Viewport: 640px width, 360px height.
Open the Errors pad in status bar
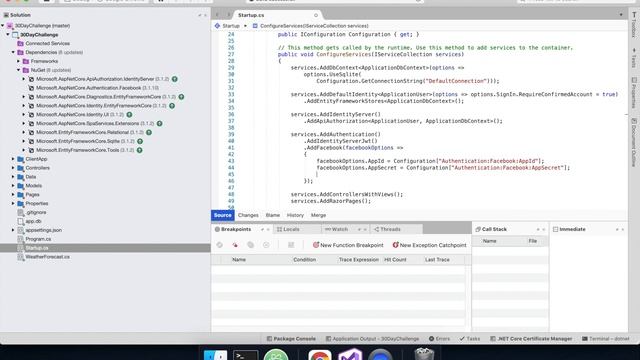[x=439, y=339]
